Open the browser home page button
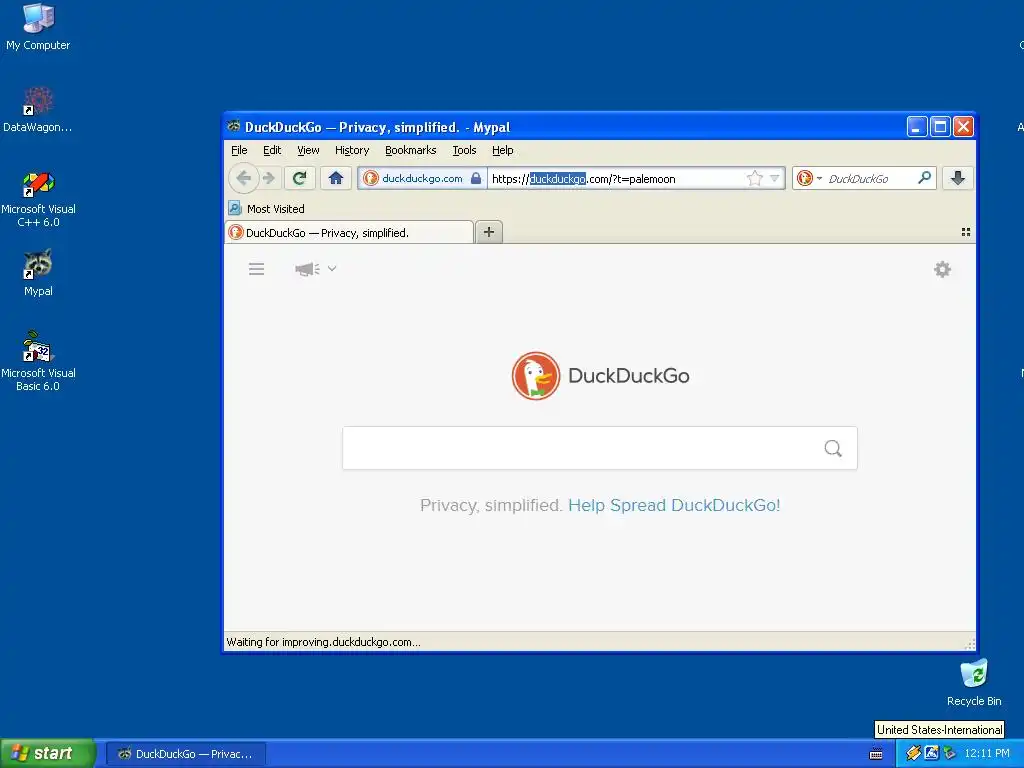 tap(336, 178)
